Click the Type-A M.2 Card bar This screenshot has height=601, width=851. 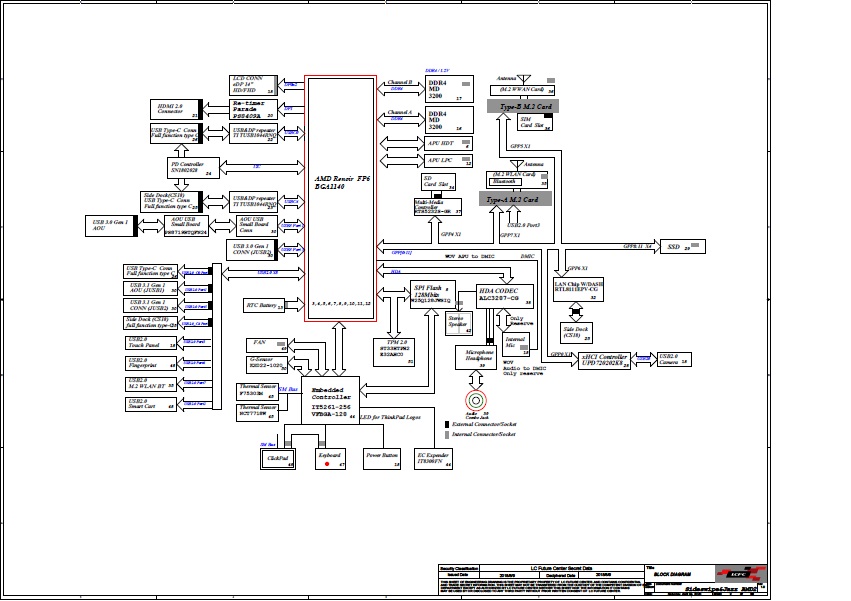tap(516, 199)
